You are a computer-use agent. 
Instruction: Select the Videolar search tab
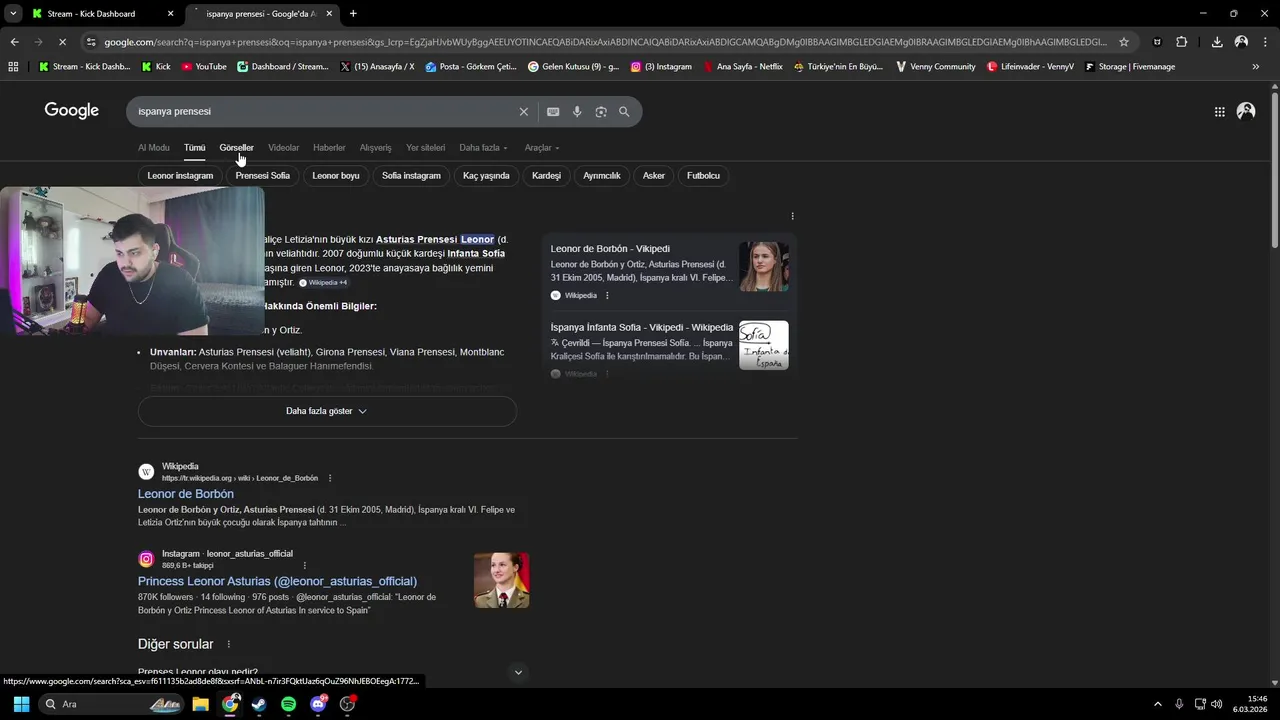(x=283, y=148)
